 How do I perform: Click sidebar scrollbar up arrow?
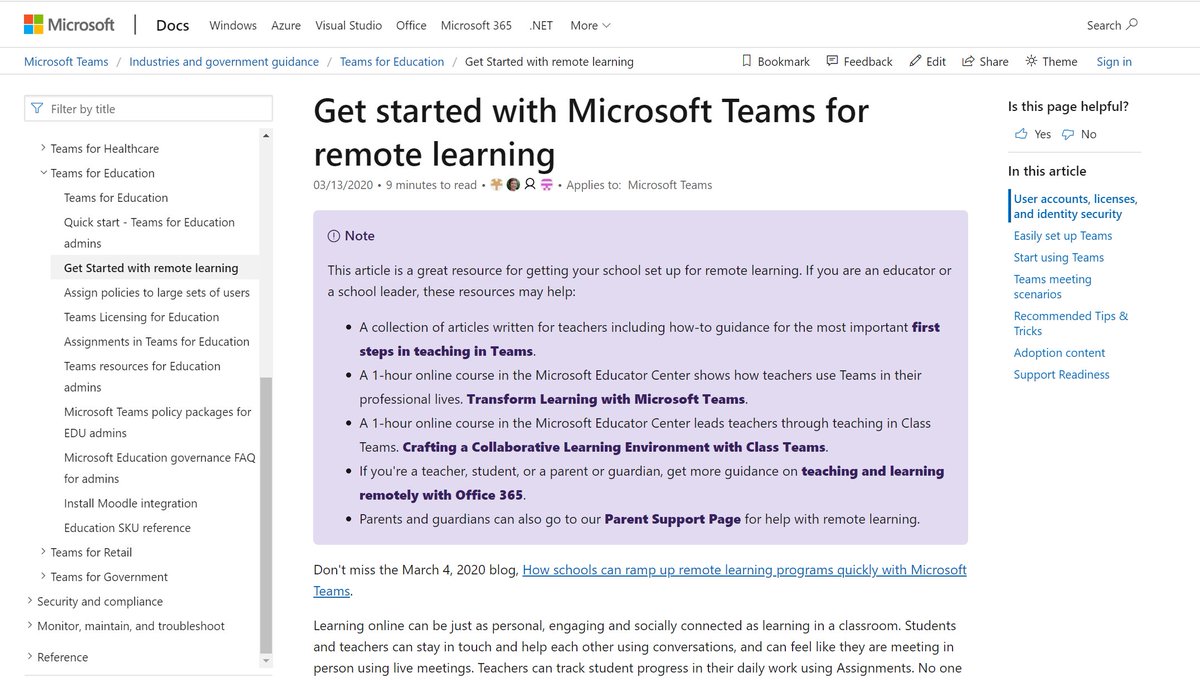(265, 135)
